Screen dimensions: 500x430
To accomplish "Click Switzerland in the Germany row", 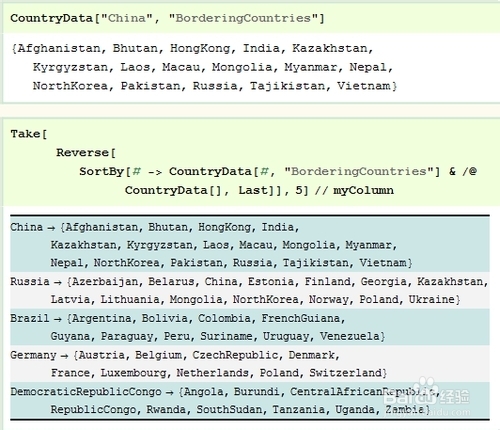I will (346, 373).
